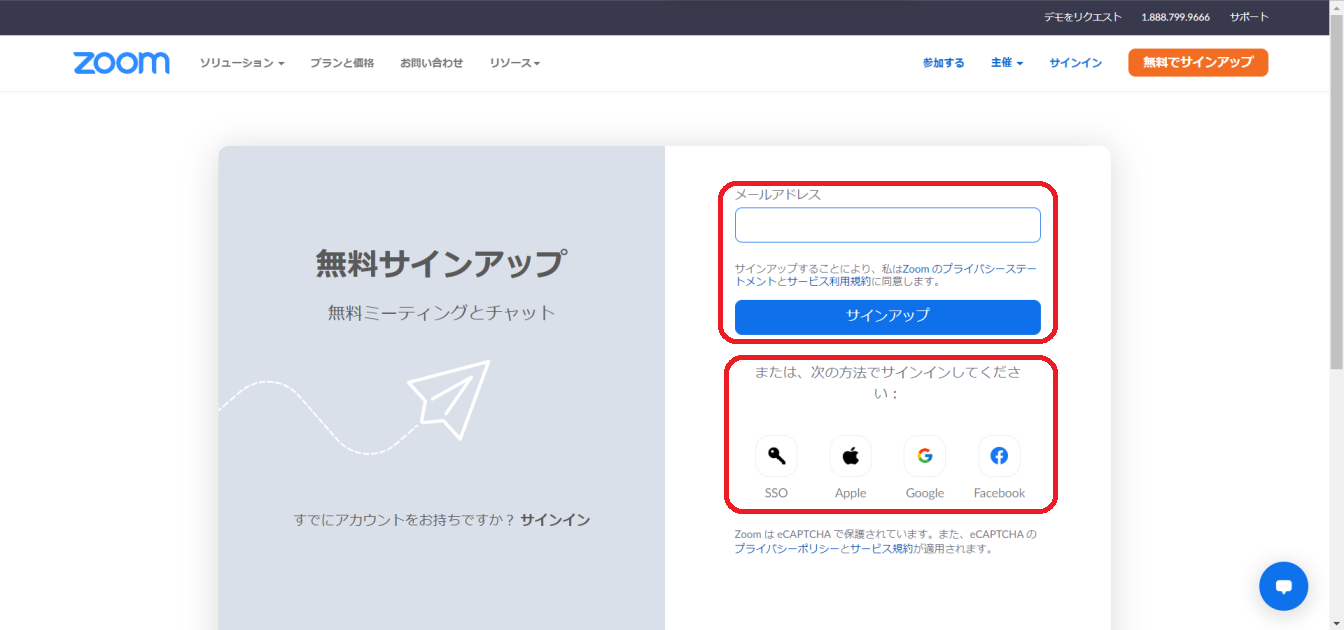1344x630 pixels.
Task: Sign in with the Facebook icon
Action: 999,457
